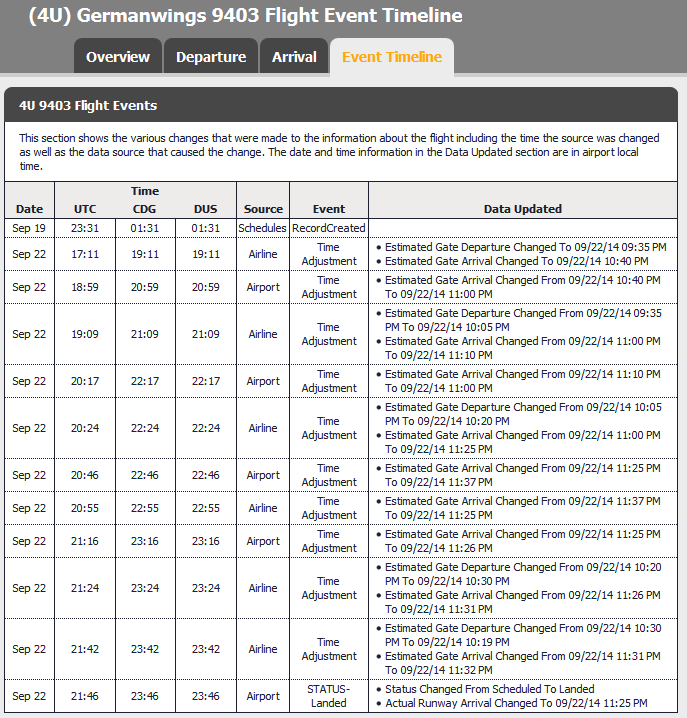The width and height of the screenshot is (687, 718).
Task: Click the DUS time column header
Action: tap(205, 209)
